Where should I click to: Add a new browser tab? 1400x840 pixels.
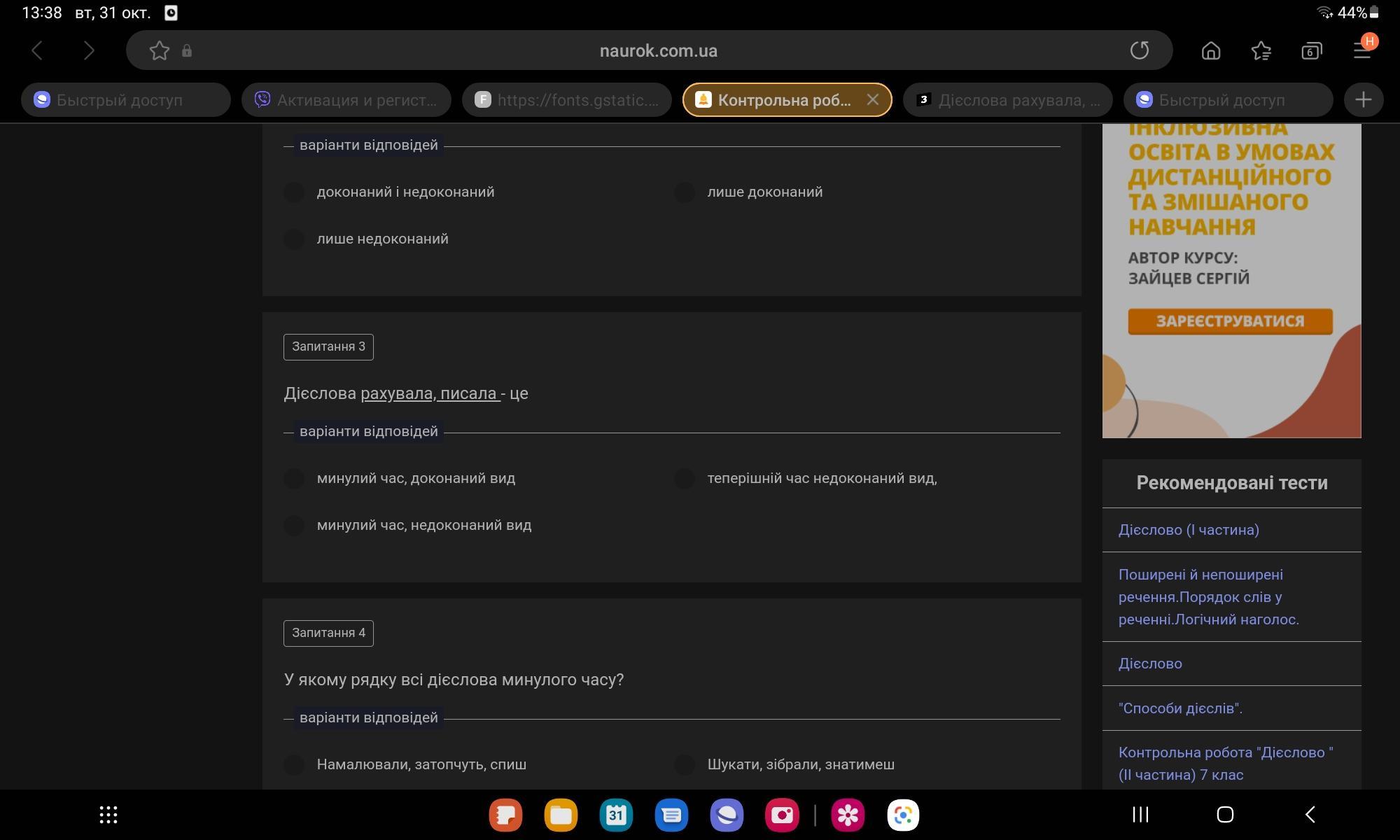pyautogui.click(x=1362, y=100)
